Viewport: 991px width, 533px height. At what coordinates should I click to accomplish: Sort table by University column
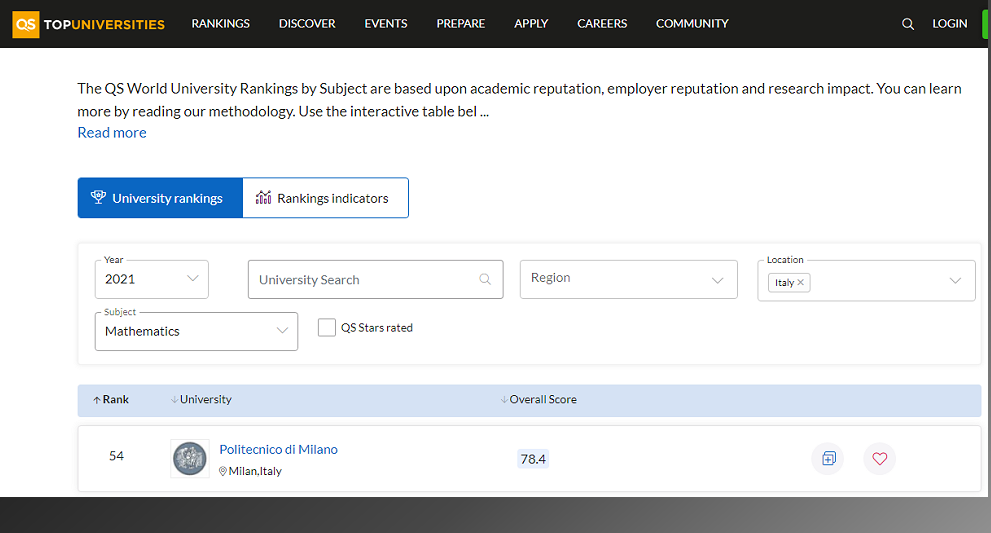(201, 400)
